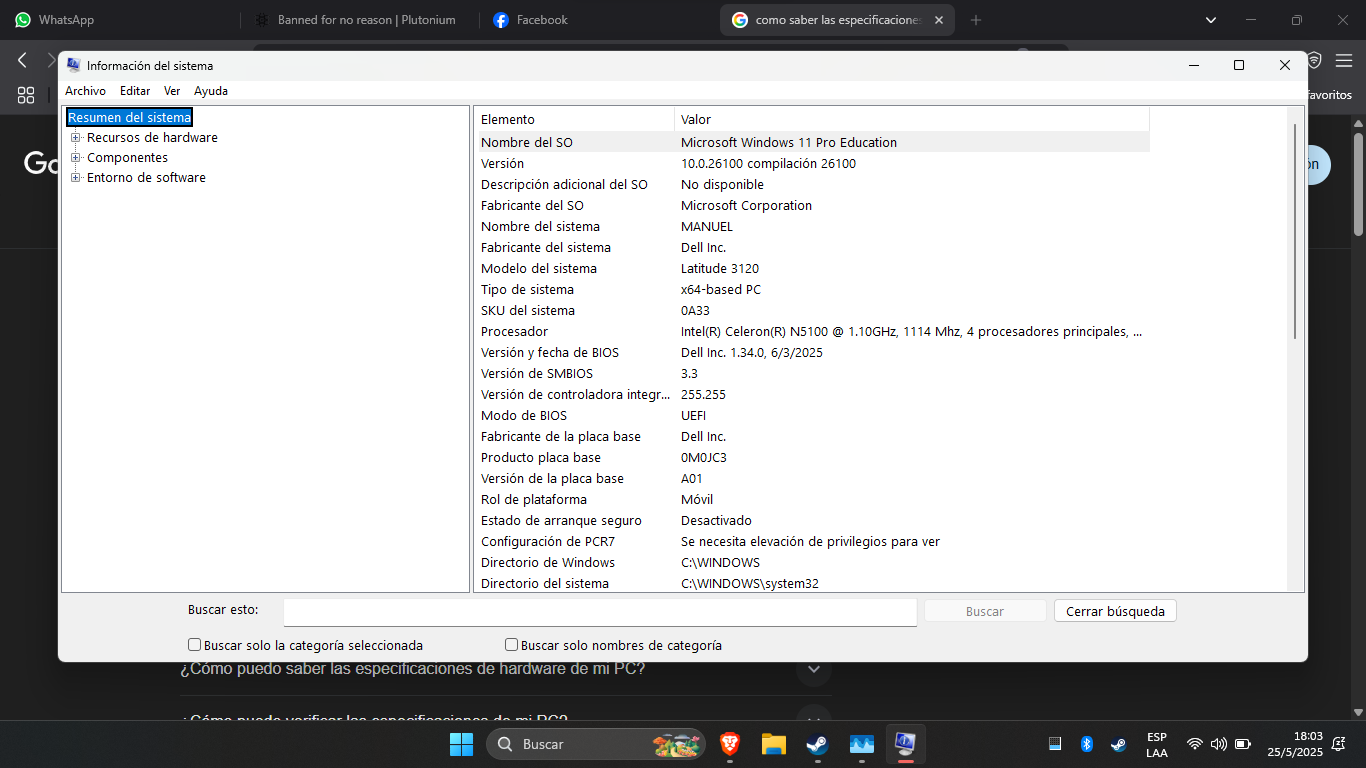Viewport: 1366px width, 768px height.
Task: Open the Editar menu
Action: [135, 91]
